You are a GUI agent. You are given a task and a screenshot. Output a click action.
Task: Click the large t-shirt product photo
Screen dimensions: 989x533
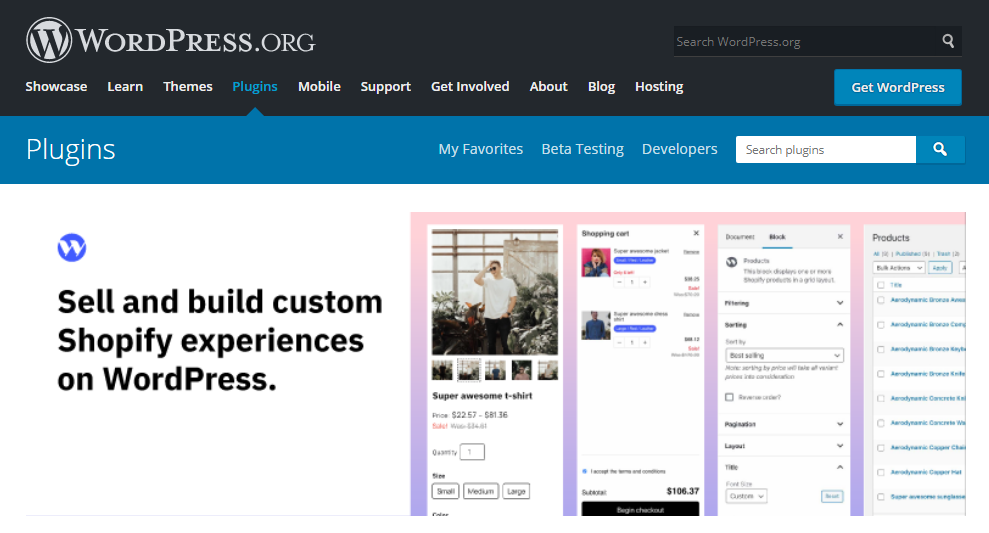pos(494,291)
